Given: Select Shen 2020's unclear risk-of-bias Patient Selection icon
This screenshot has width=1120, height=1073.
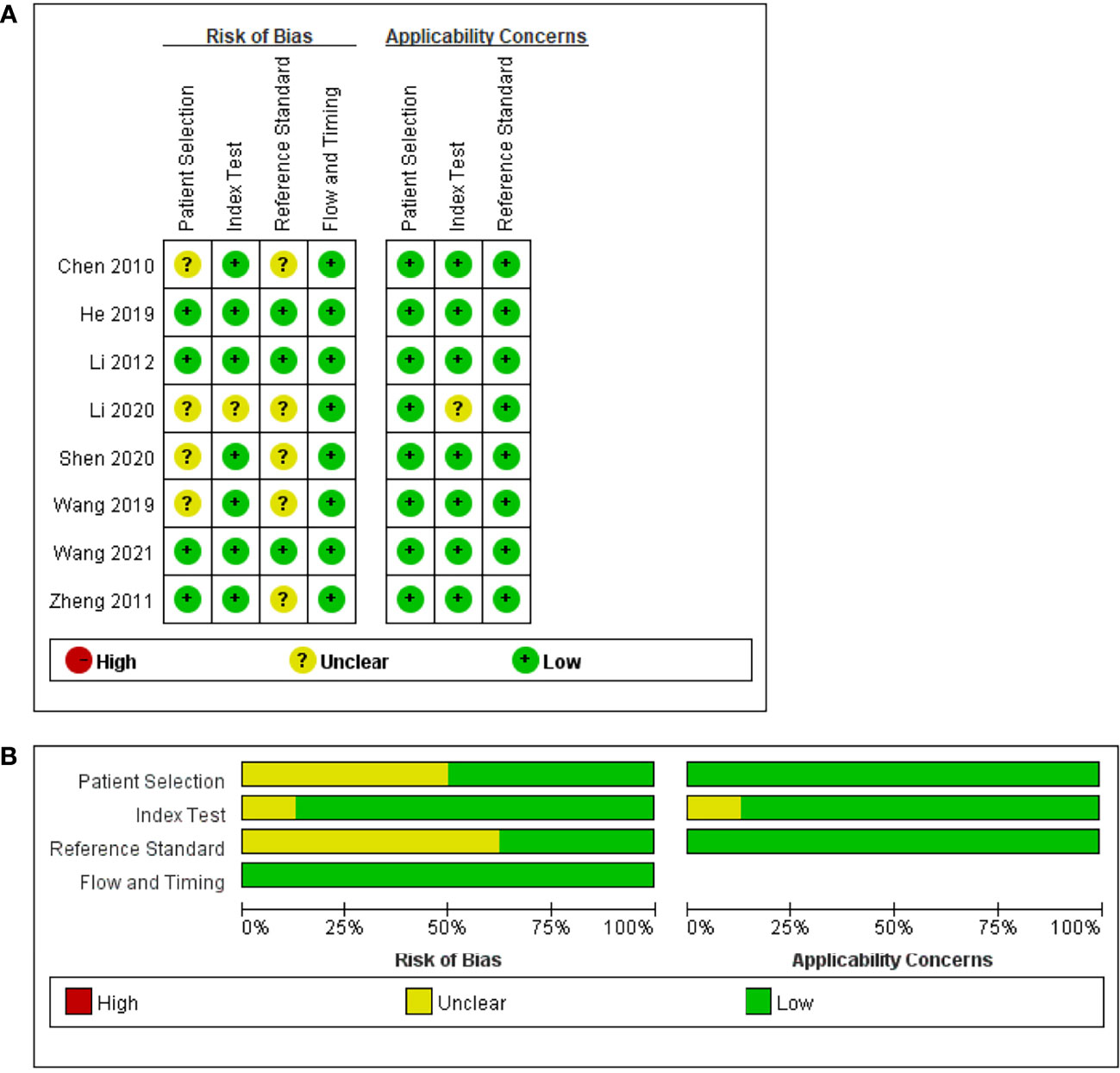Looking at the screenshot, I should click(x=187, y=456).
